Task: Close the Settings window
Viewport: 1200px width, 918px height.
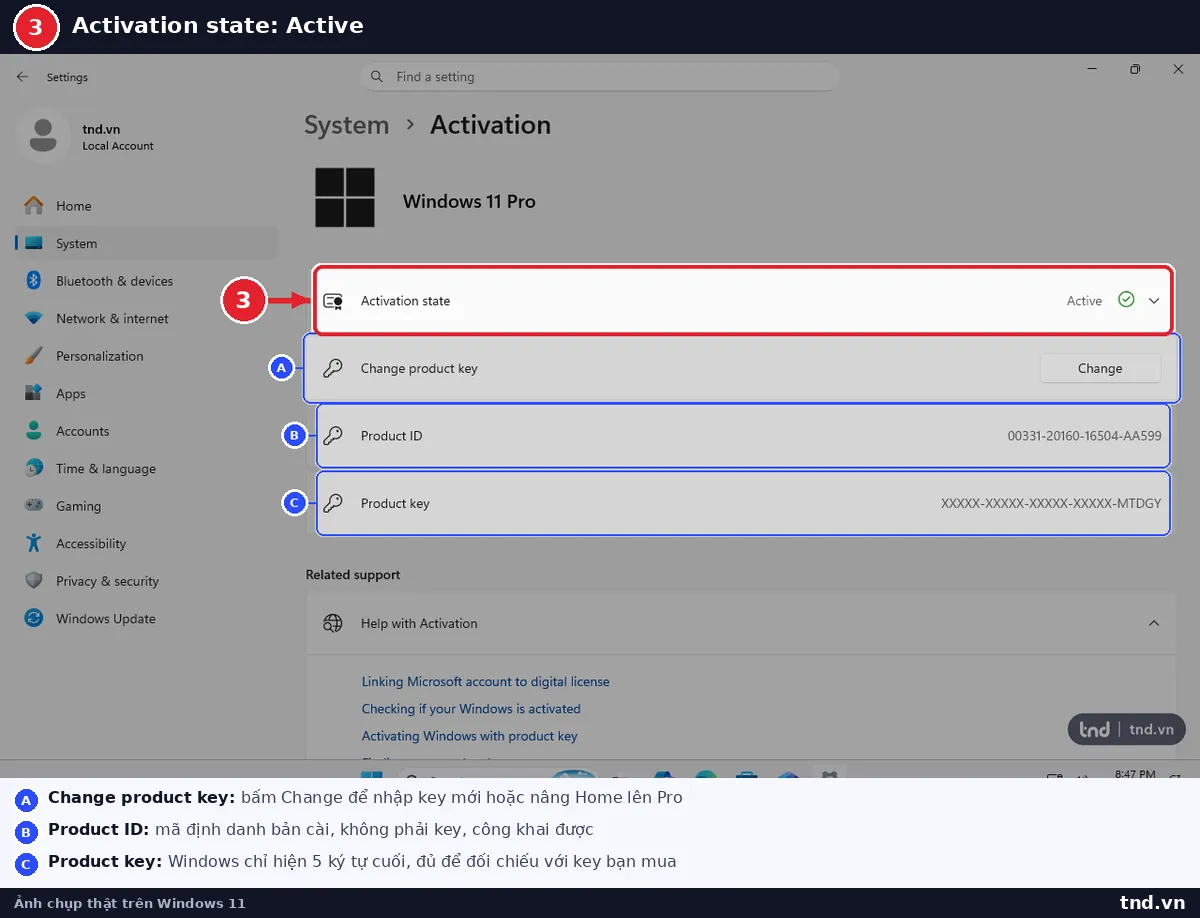Action: coord(1178,69)
